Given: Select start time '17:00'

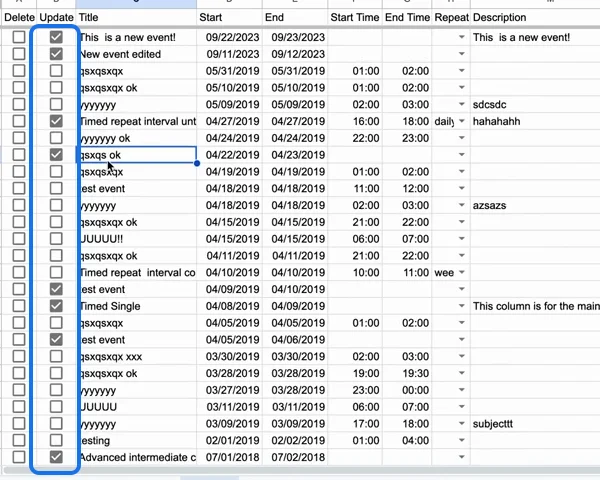Looking at the screenshot, I should 355,423.
